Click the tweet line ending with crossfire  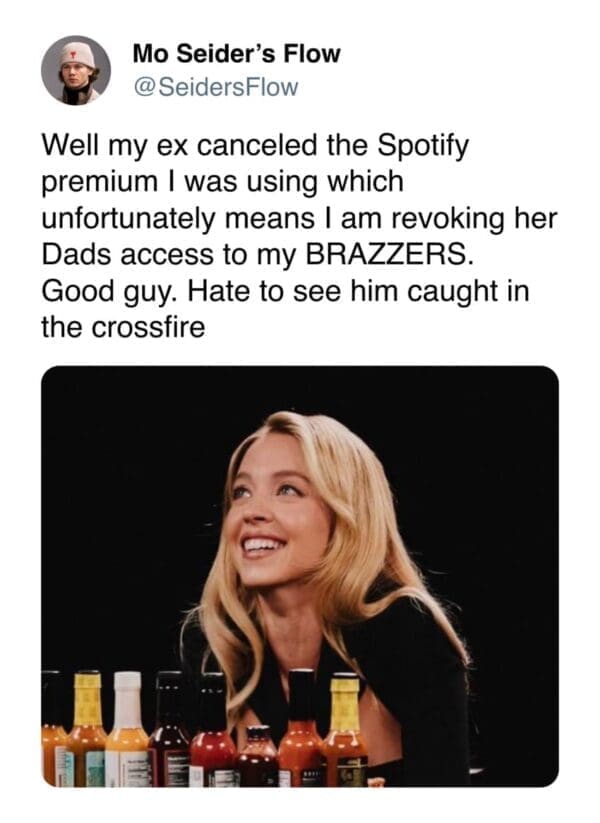[x=123, y=327]
